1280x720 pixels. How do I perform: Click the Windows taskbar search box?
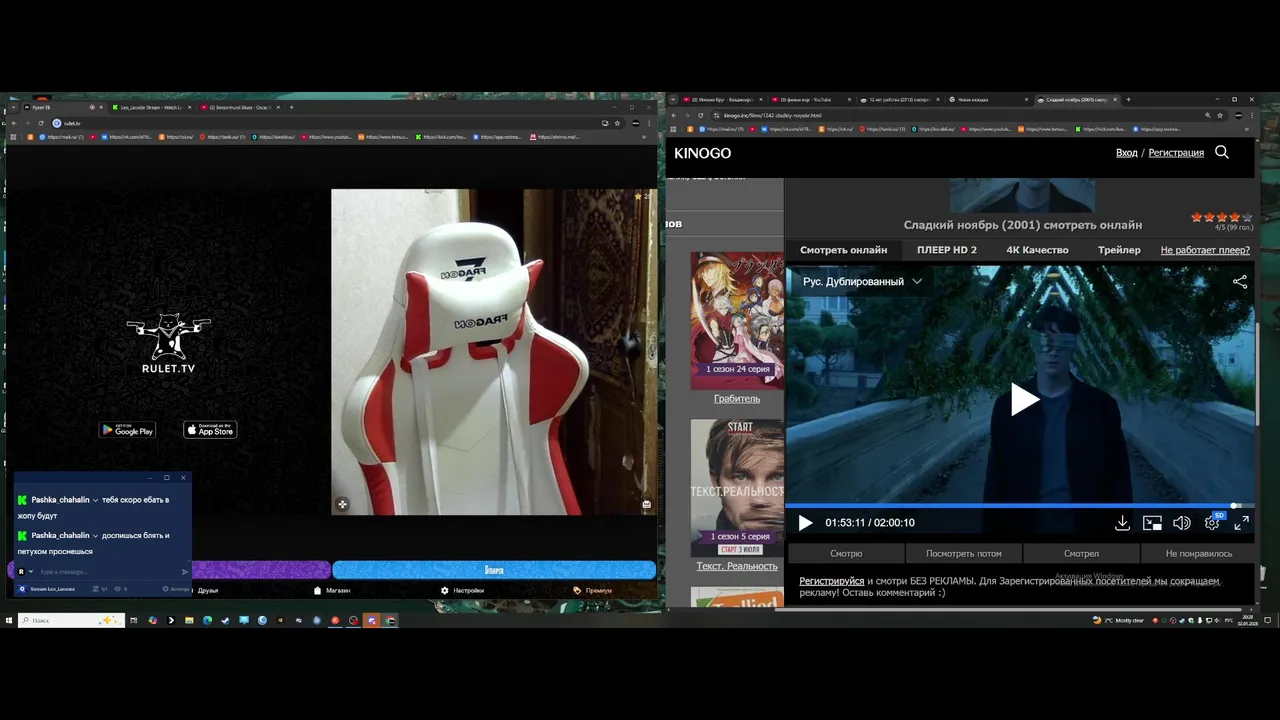tap(71, 620)
